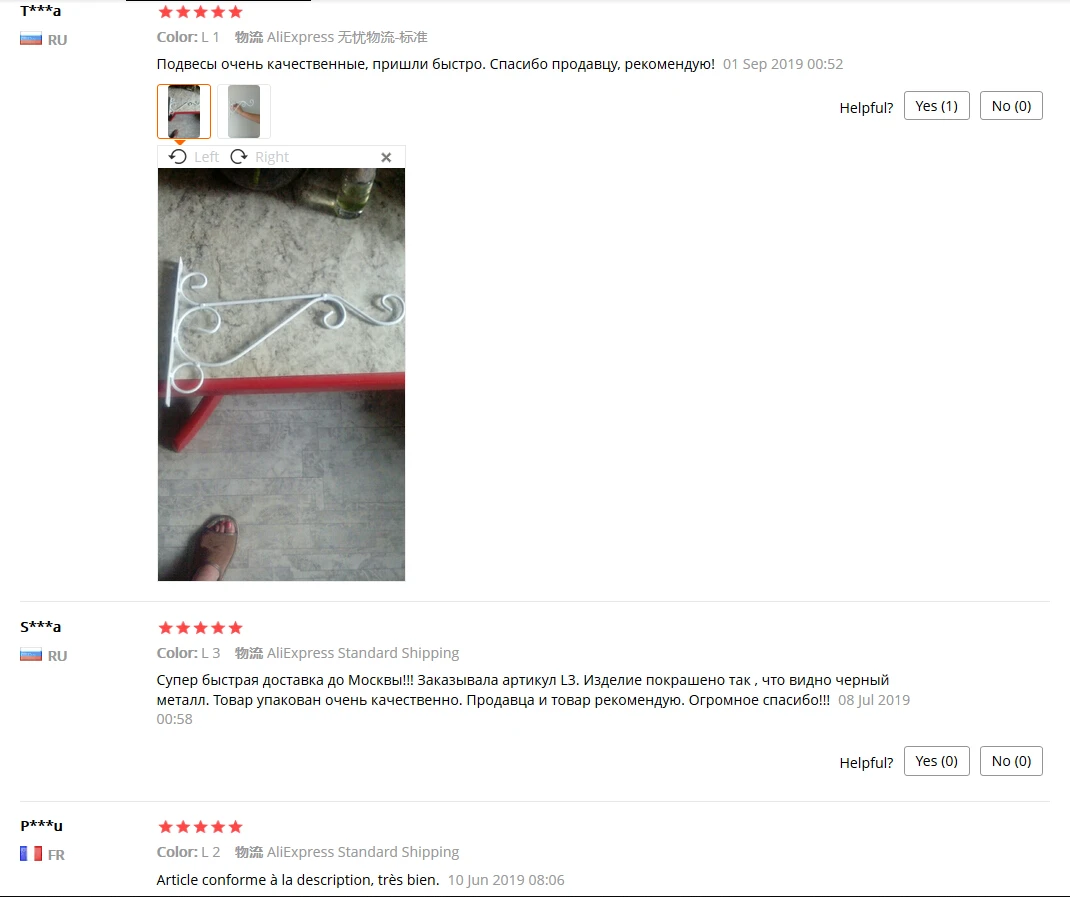This screenshot has width=1070, height=897.
Task: Click S***a's five-star rating
Action: tap(200, 628)
